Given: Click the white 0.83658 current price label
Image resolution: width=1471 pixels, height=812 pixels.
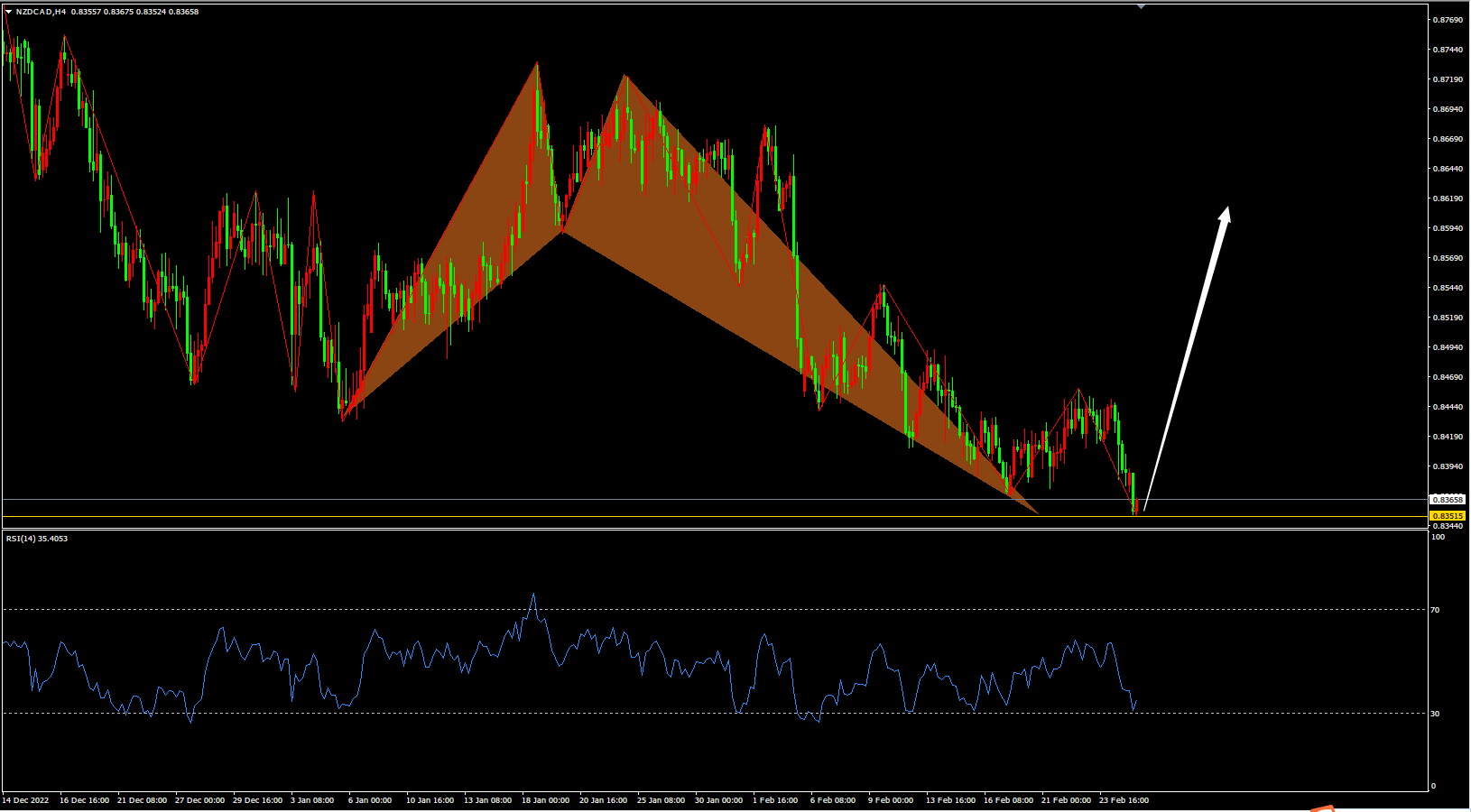Looking at the screenshot, I should point(1448,499).
